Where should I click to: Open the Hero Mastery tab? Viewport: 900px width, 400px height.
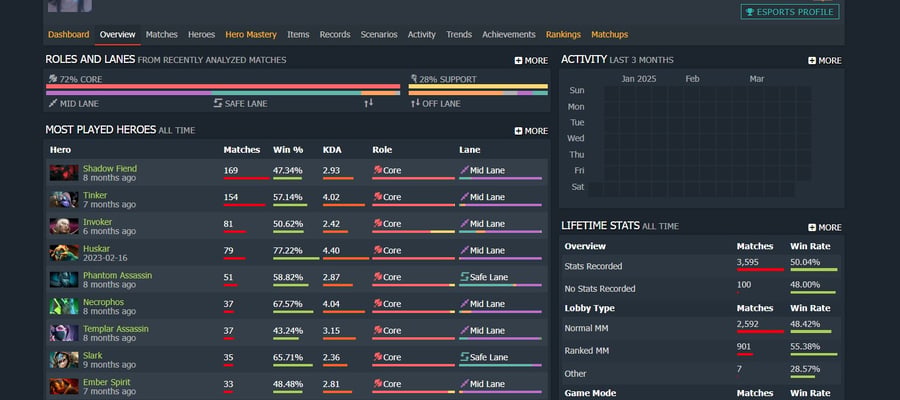[x=251, y=34]
